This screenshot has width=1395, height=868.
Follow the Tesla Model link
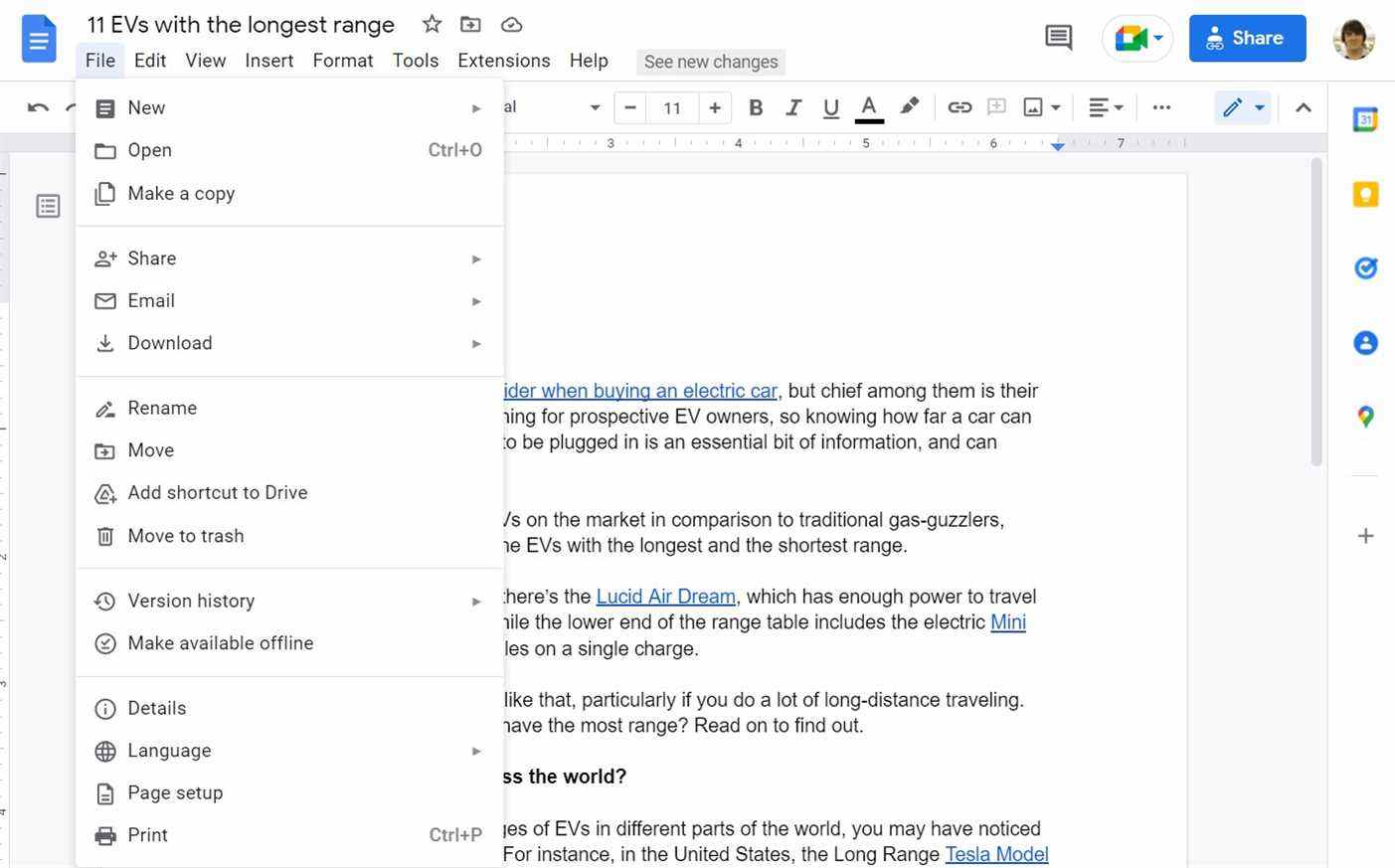click(996, 854)
